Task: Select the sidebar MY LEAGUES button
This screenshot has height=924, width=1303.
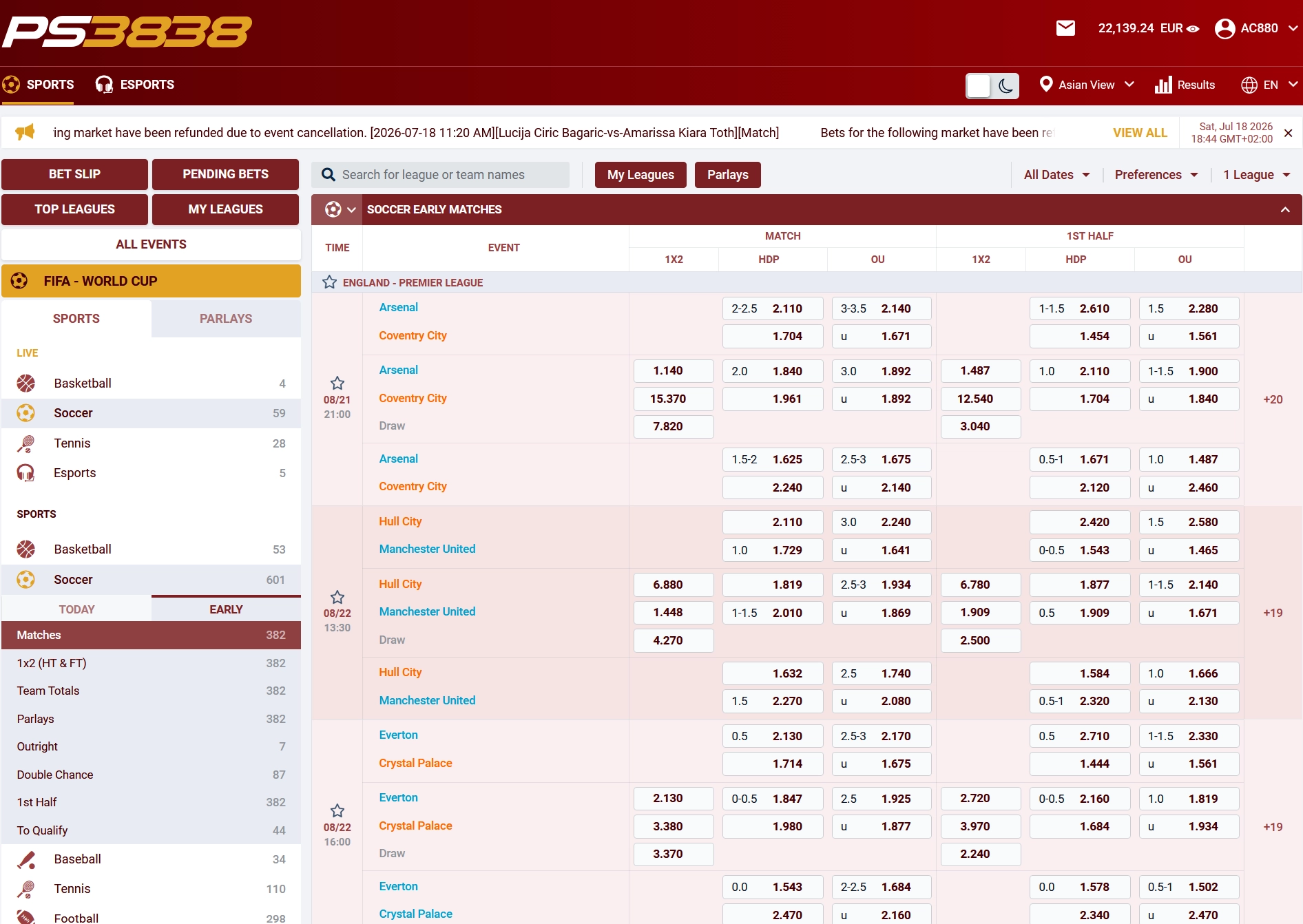Action: point(225,209)
